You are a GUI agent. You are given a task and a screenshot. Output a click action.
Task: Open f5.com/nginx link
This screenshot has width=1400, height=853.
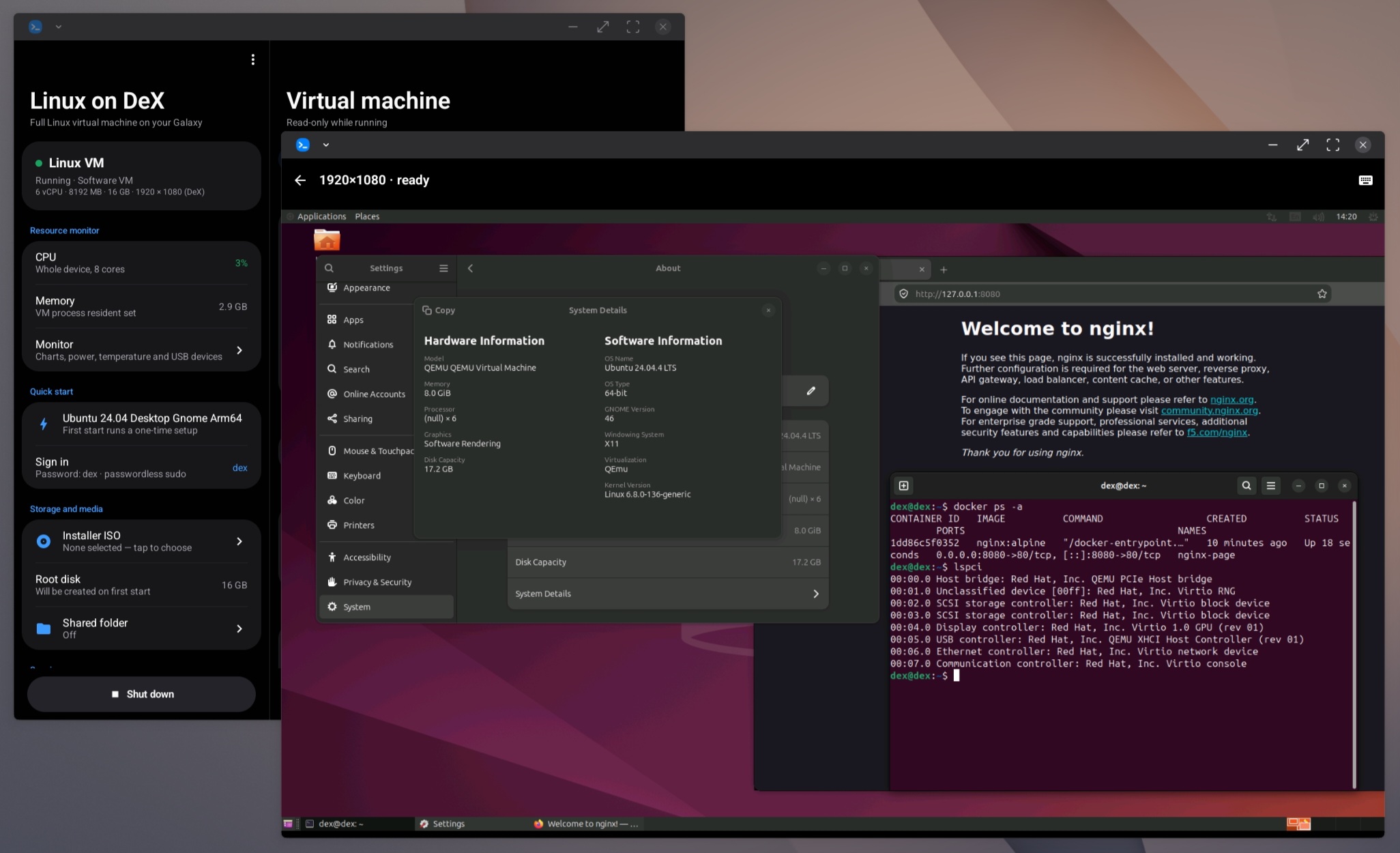click(1216, 432)
